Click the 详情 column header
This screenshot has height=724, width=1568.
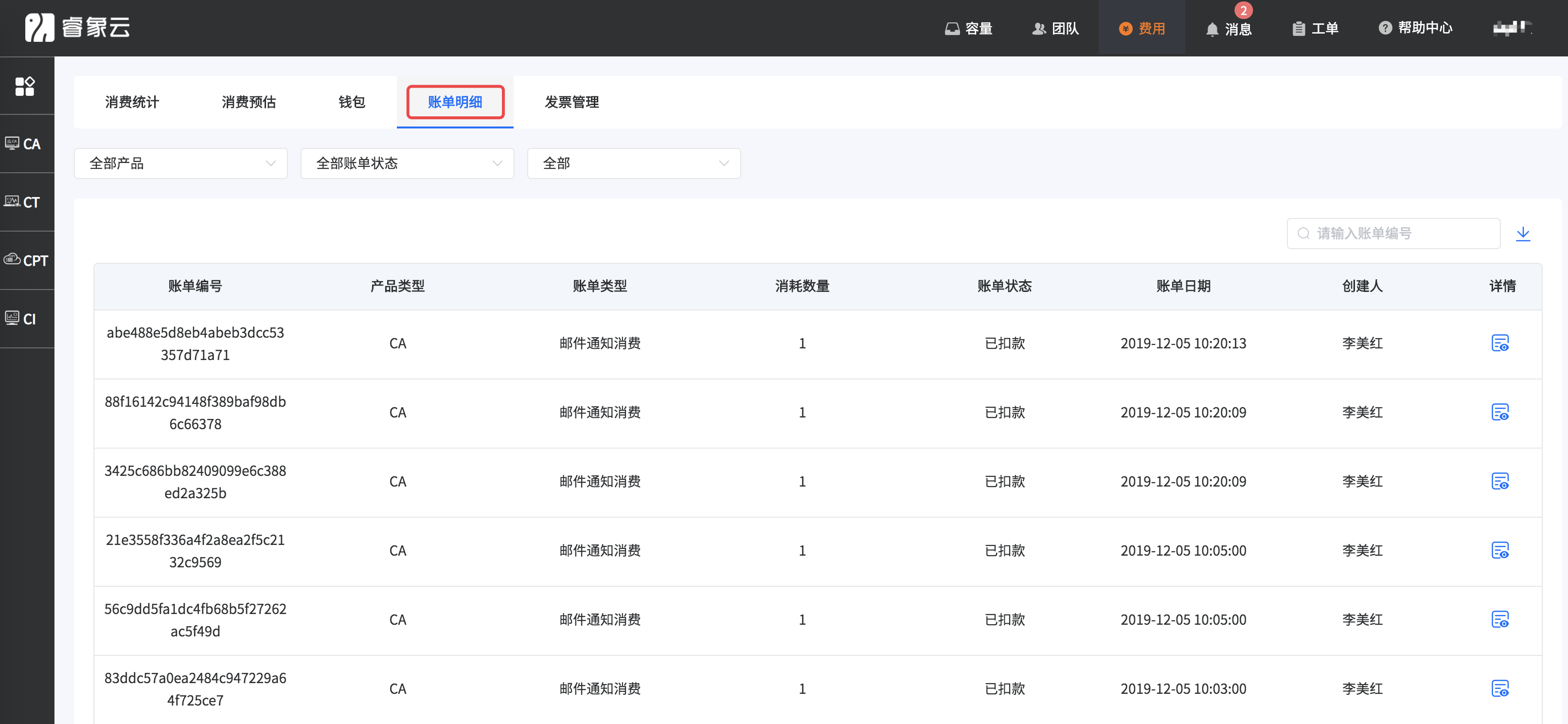(1502, 286)
